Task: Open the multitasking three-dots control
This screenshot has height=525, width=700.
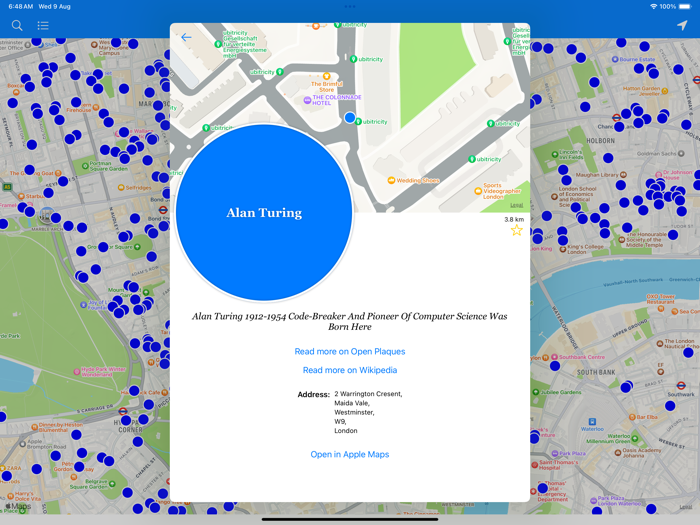Action: click(350, 6)
